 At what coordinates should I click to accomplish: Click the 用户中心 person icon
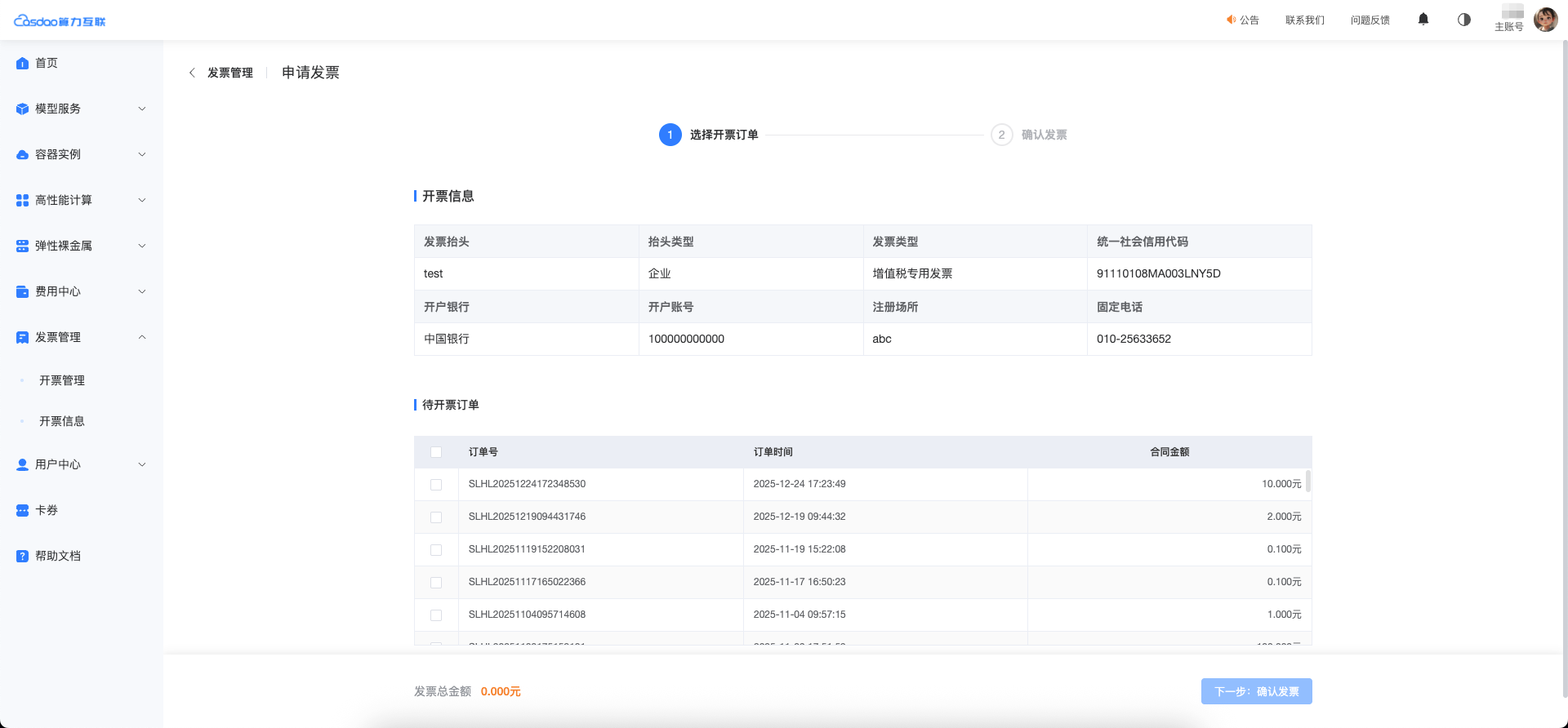22,464
